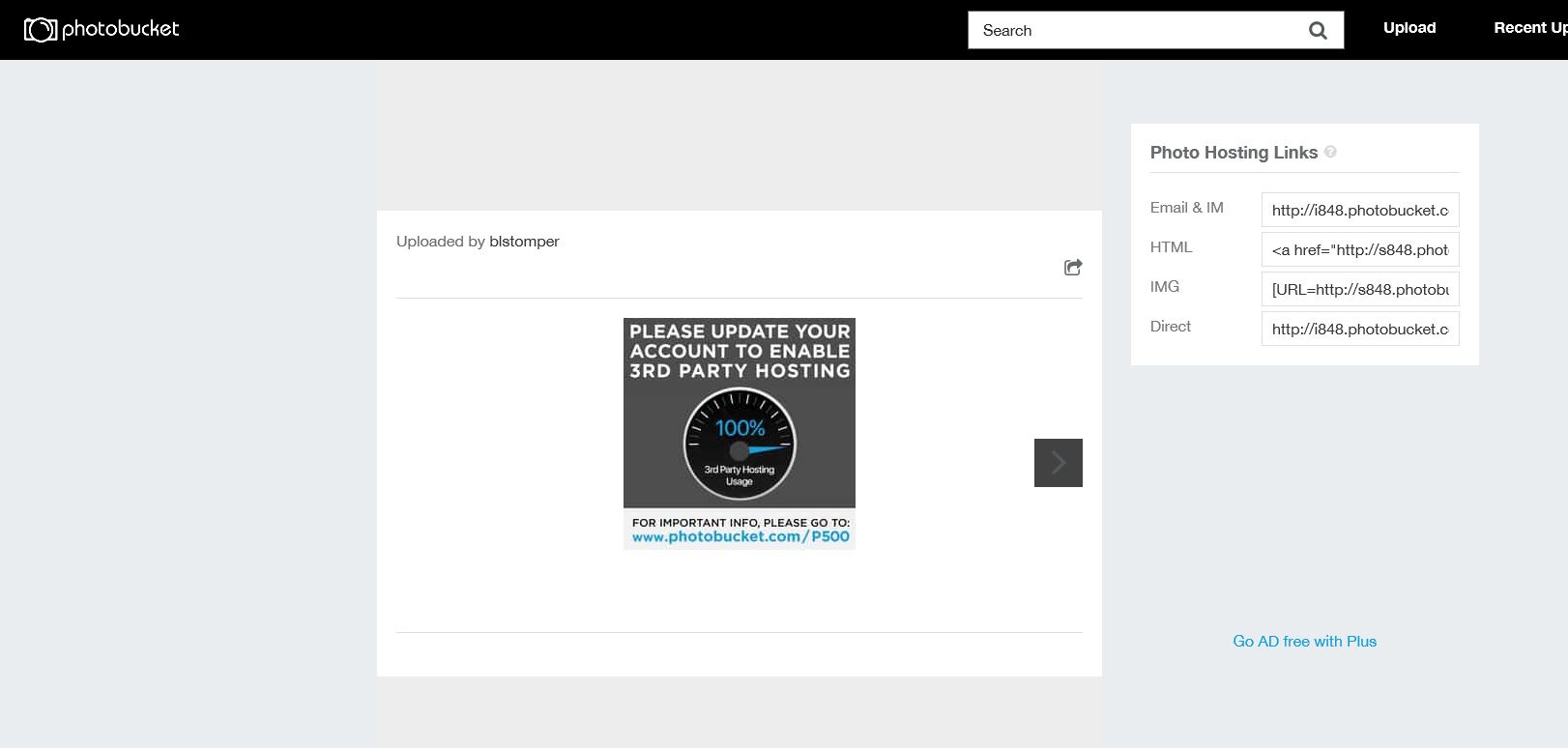This screenshot has width=1568, height=748.
Task: Select the Direct link field
Action: pyautogui.click(x=1359, y=329)
